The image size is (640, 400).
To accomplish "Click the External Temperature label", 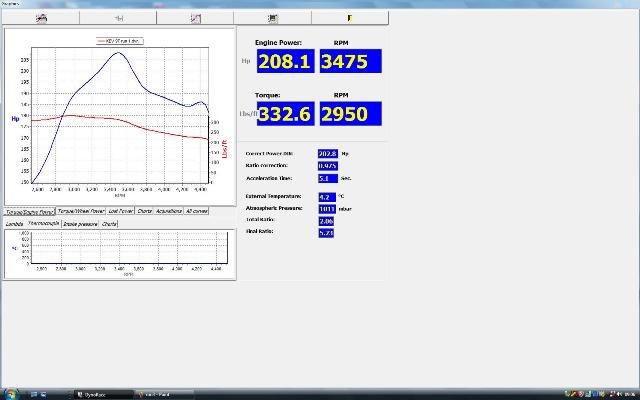I will [x=273, y=196].
